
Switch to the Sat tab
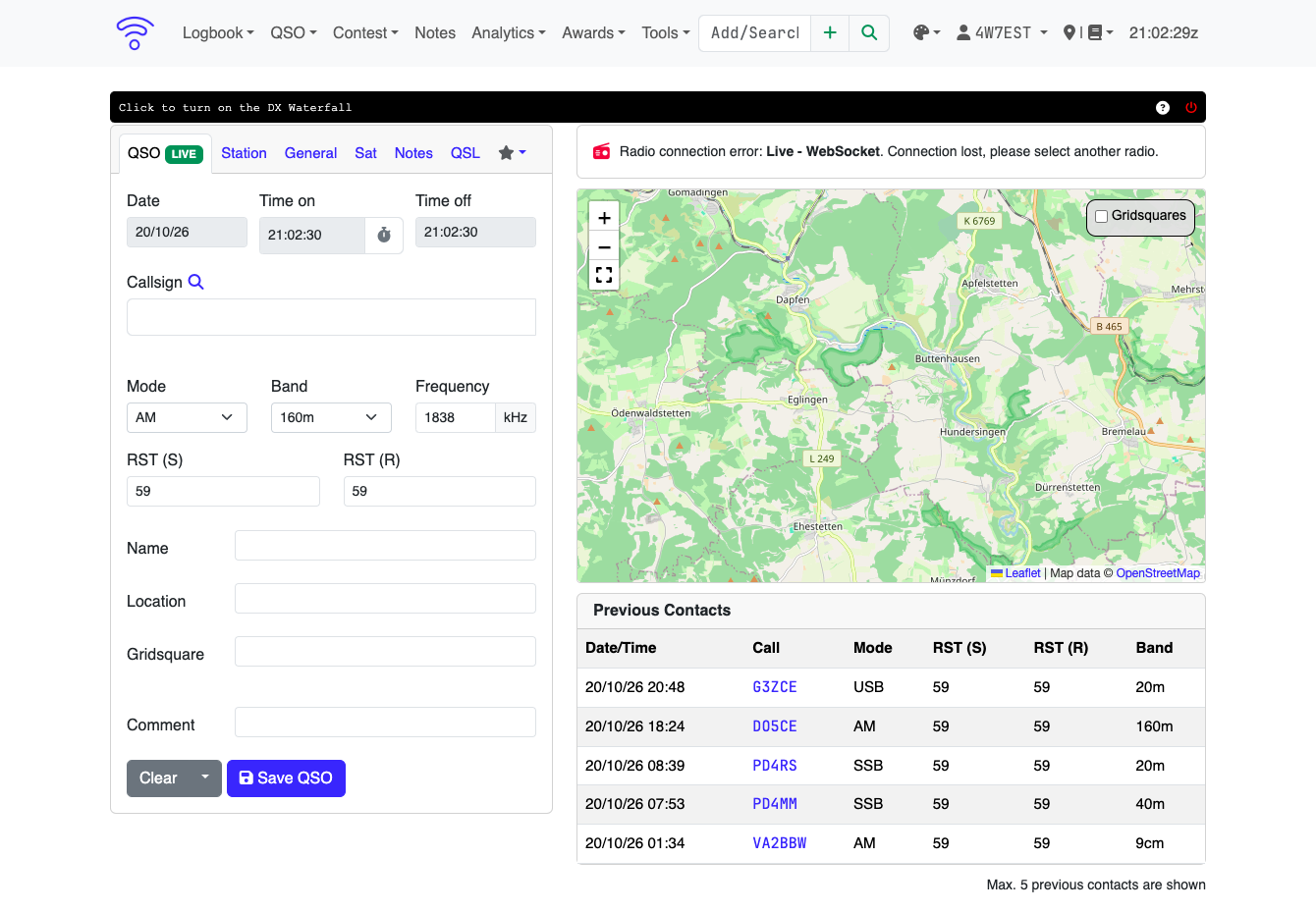[x=365, y=153]
